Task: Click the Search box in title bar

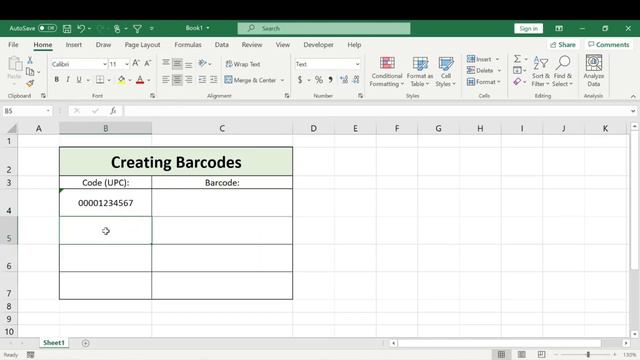Action: 324,28
